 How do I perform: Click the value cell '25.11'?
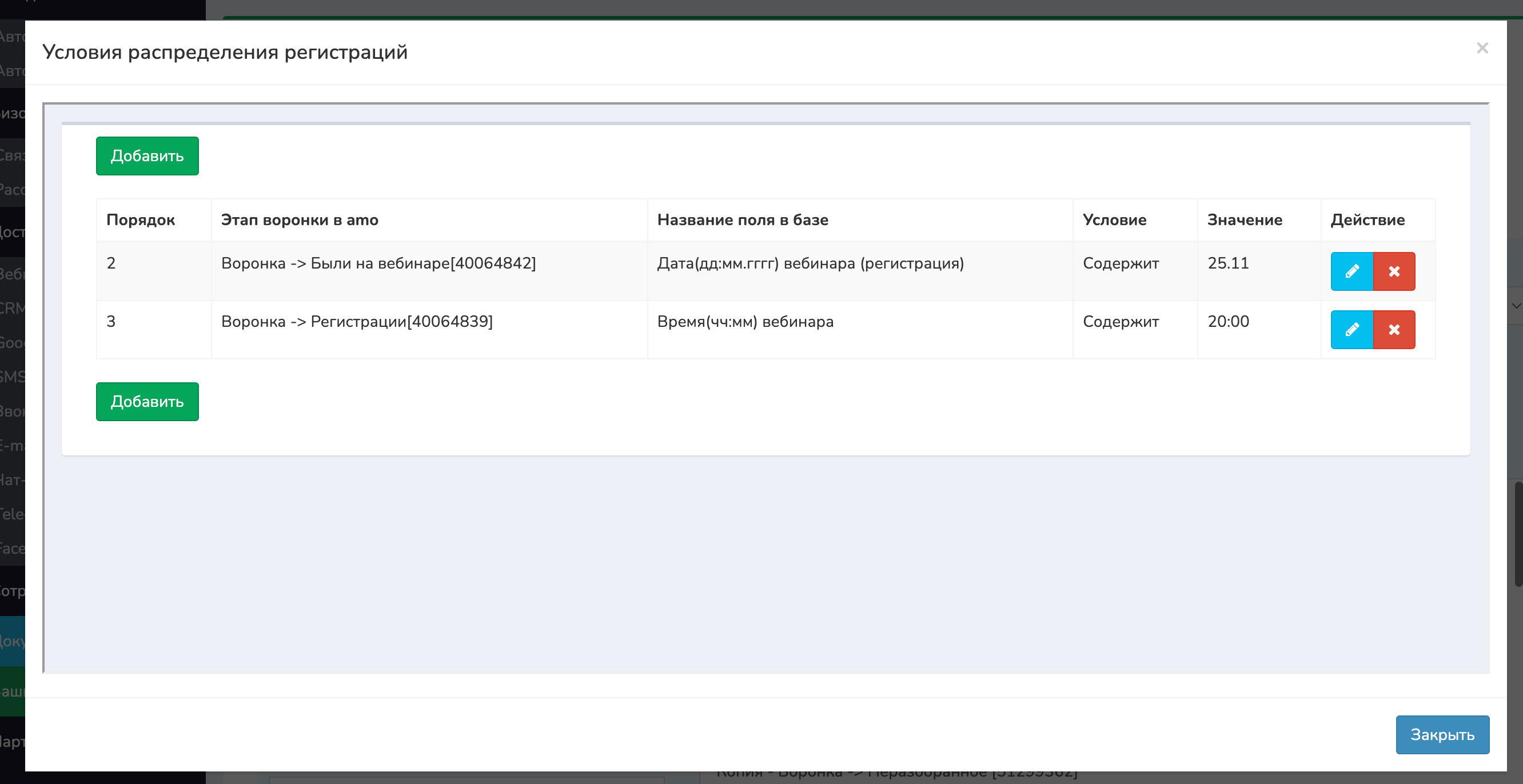click(x=1228, y=263)
